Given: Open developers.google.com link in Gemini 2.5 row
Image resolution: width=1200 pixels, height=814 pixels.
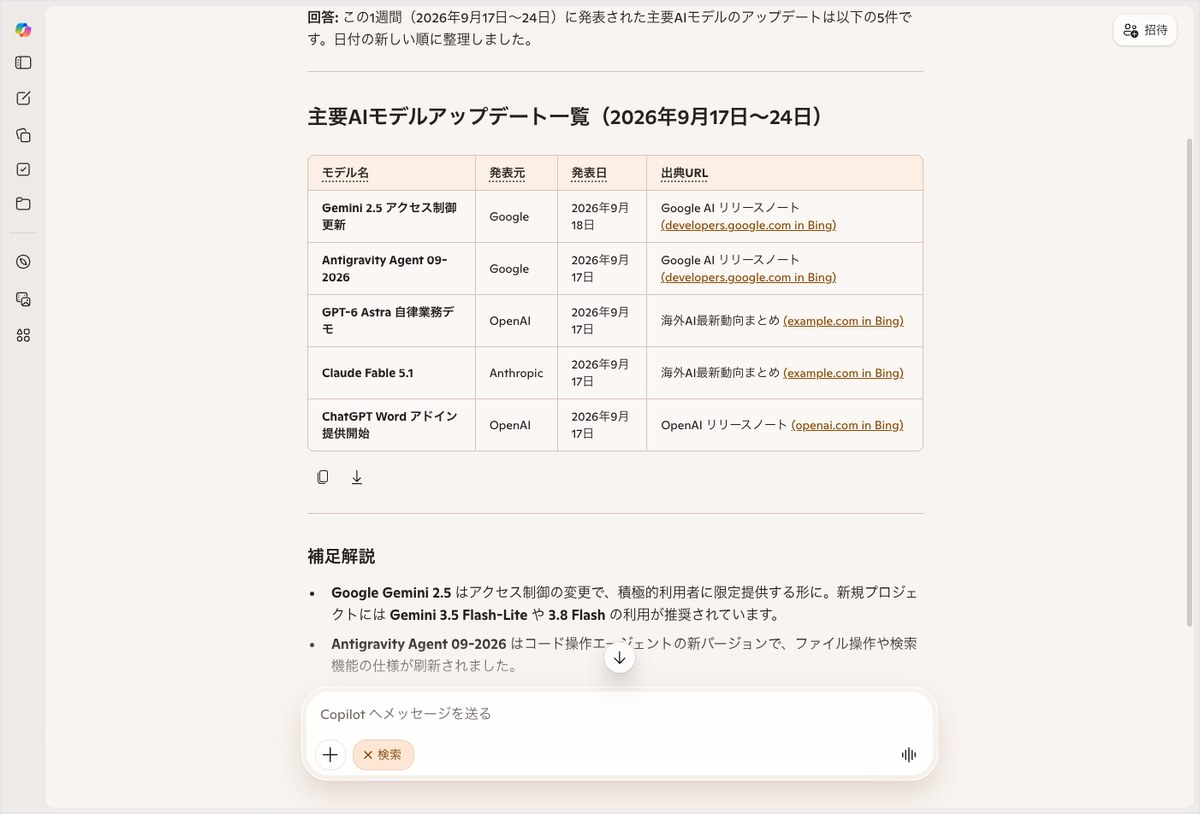Looking at the screenshot, I should pyautogui.click(x=748, y=225).
